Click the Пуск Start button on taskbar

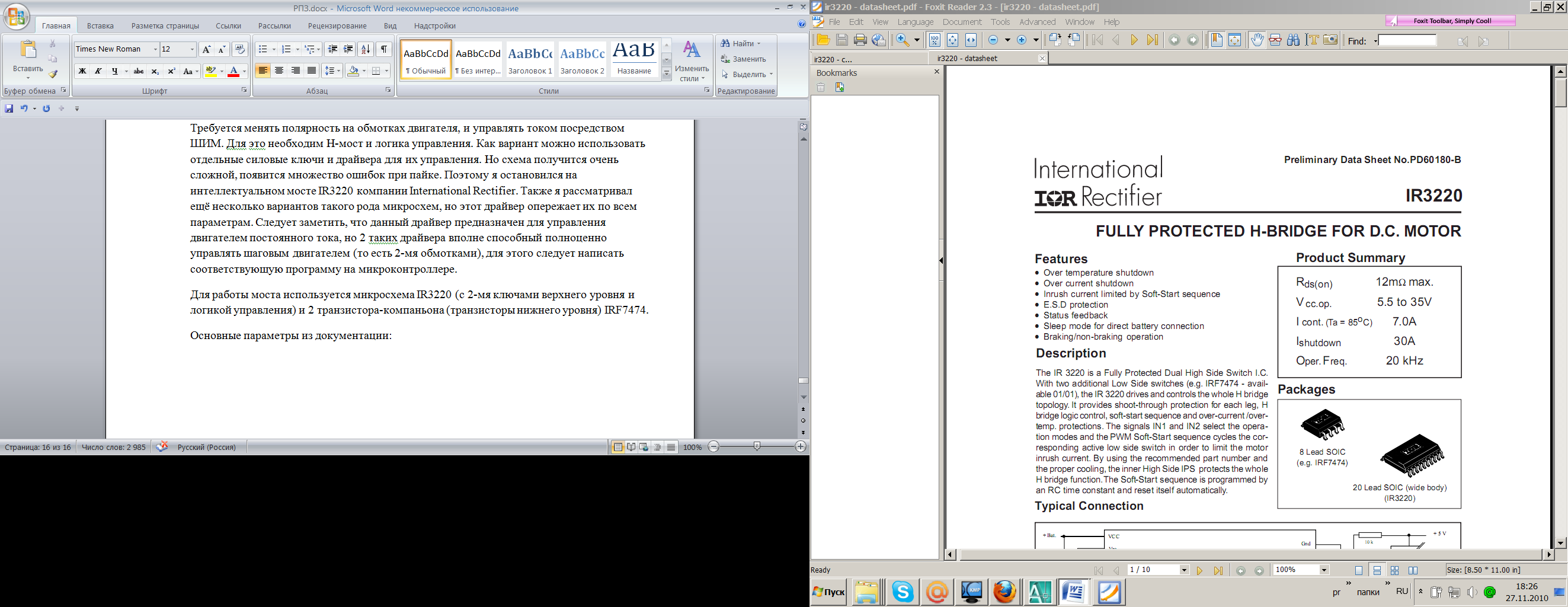828,592
